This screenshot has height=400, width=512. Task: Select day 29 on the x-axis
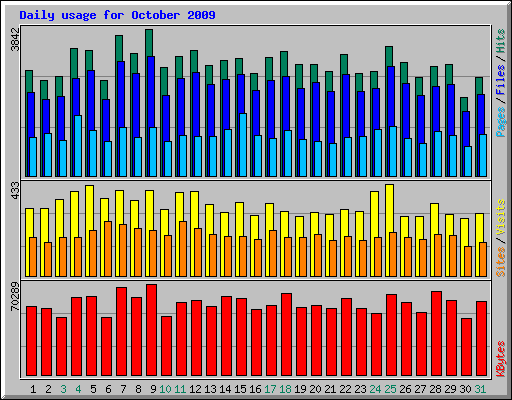pos(450,389)
